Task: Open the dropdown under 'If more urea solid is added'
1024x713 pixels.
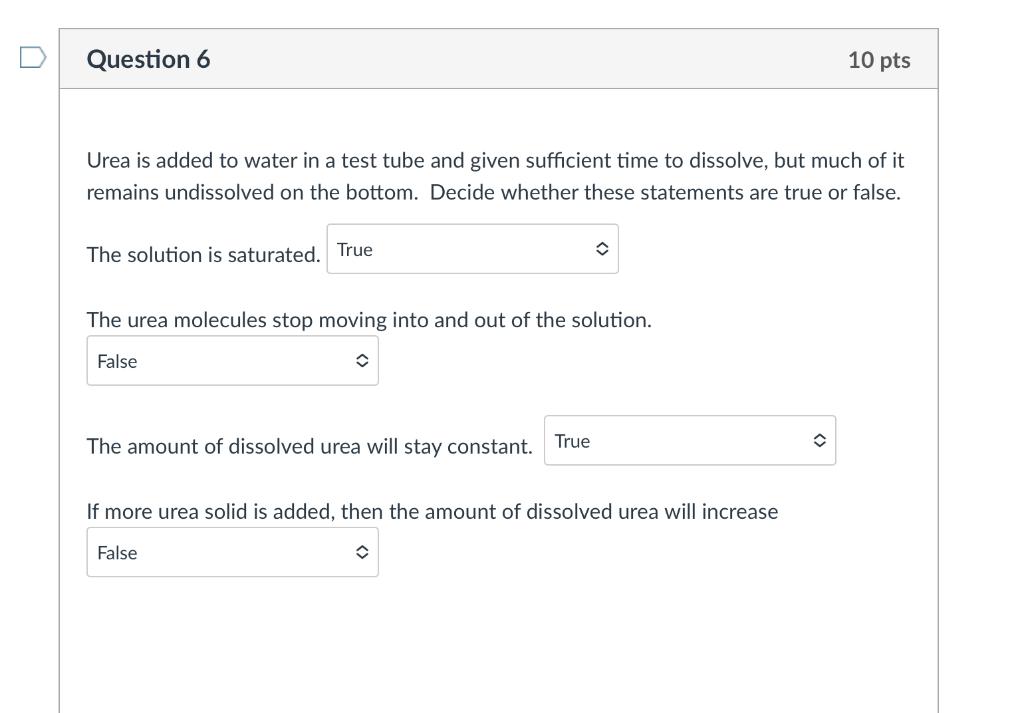Action: (232, 552)
